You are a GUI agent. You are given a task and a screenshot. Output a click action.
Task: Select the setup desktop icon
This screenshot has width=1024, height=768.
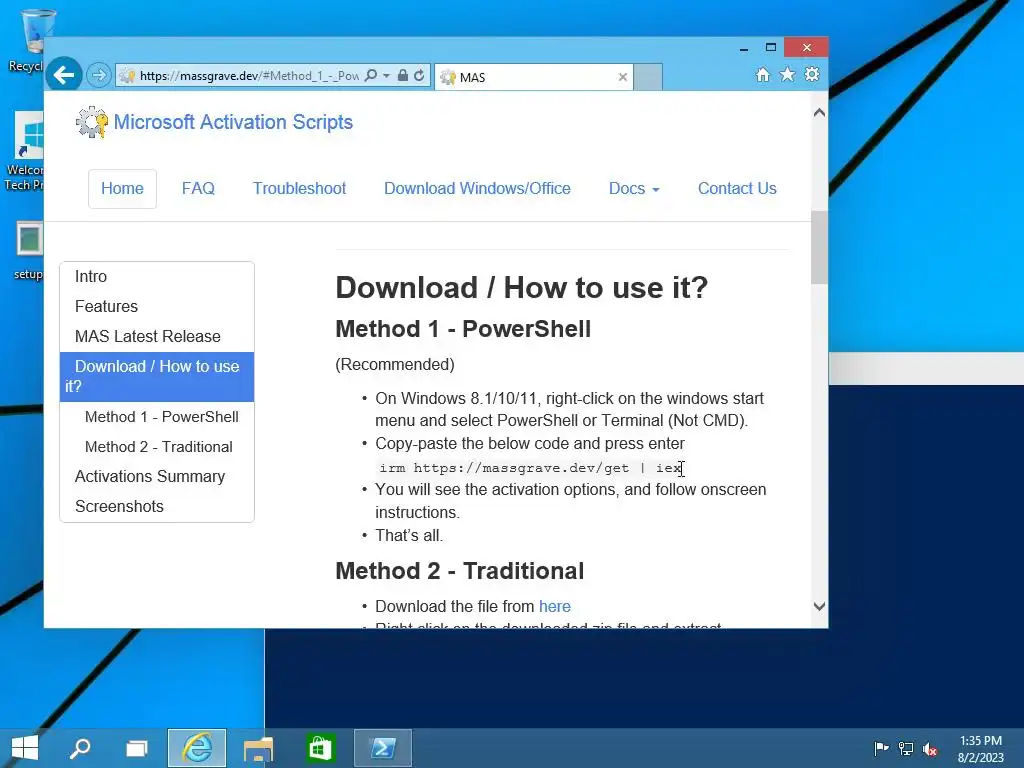click(x=28, y=251)
